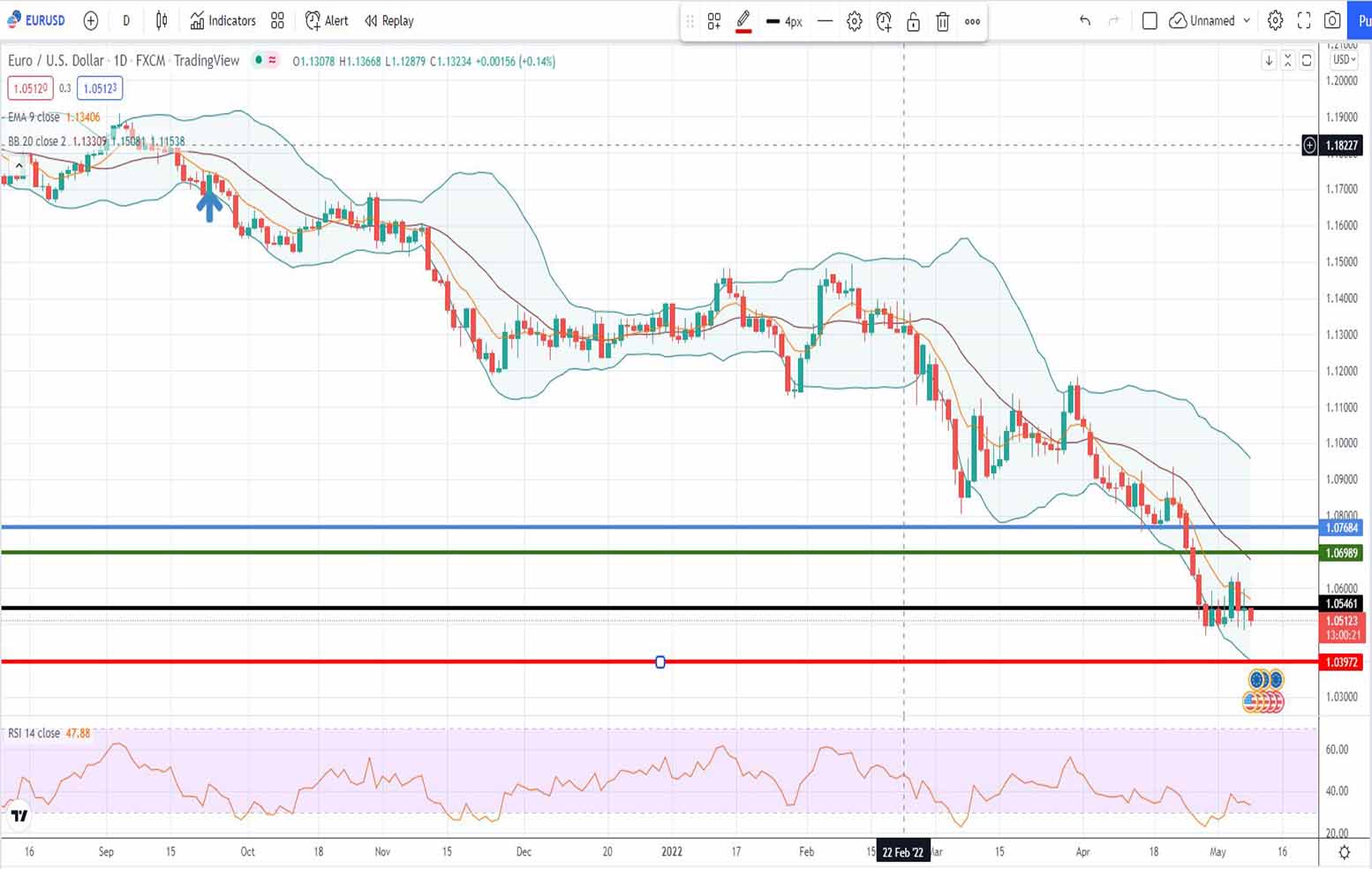Change the D timeframe interval
This screenshot has height=869, width=1372.
pos(126,20)
